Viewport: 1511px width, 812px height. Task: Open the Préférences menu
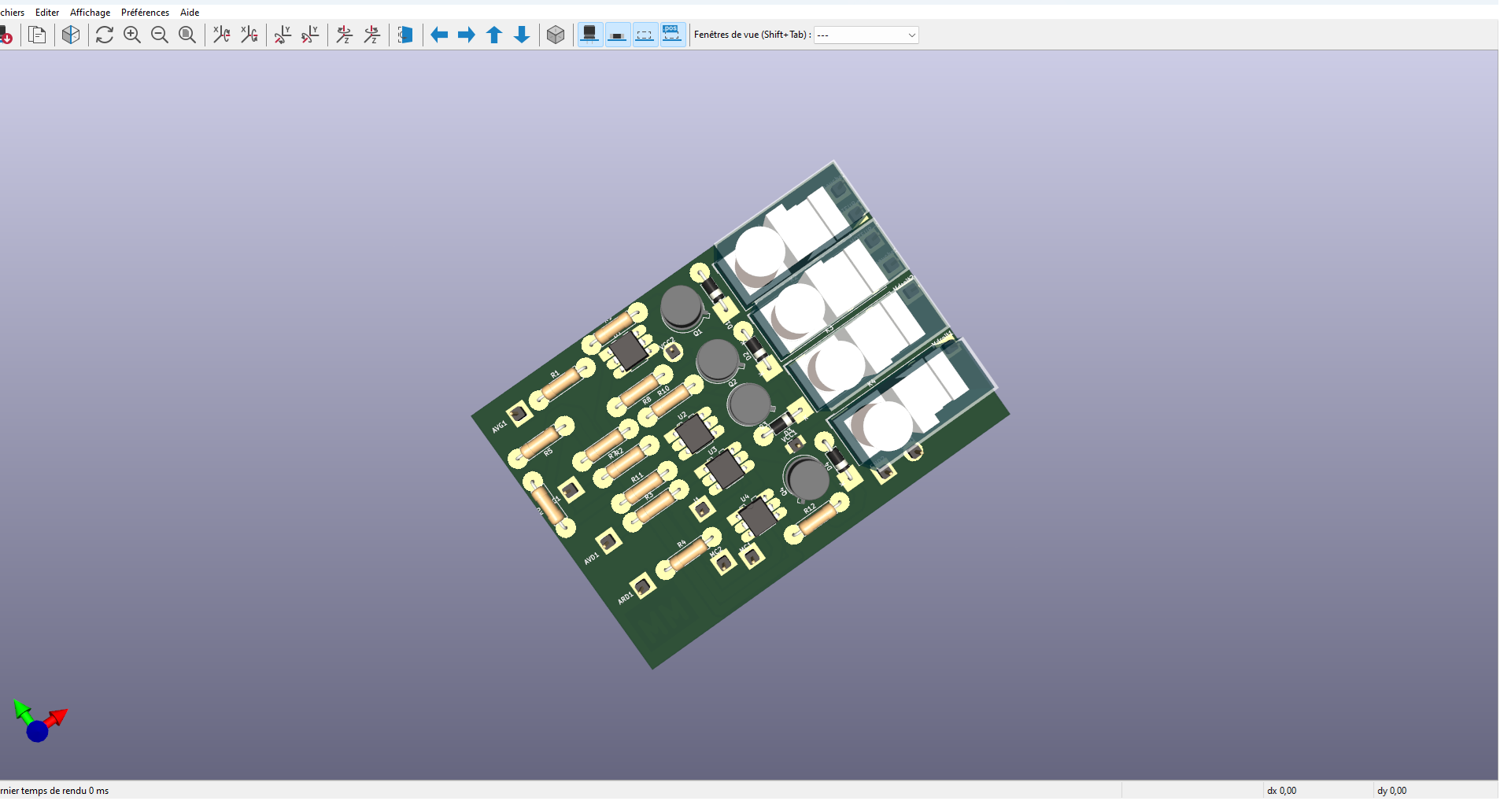(145, 13)
